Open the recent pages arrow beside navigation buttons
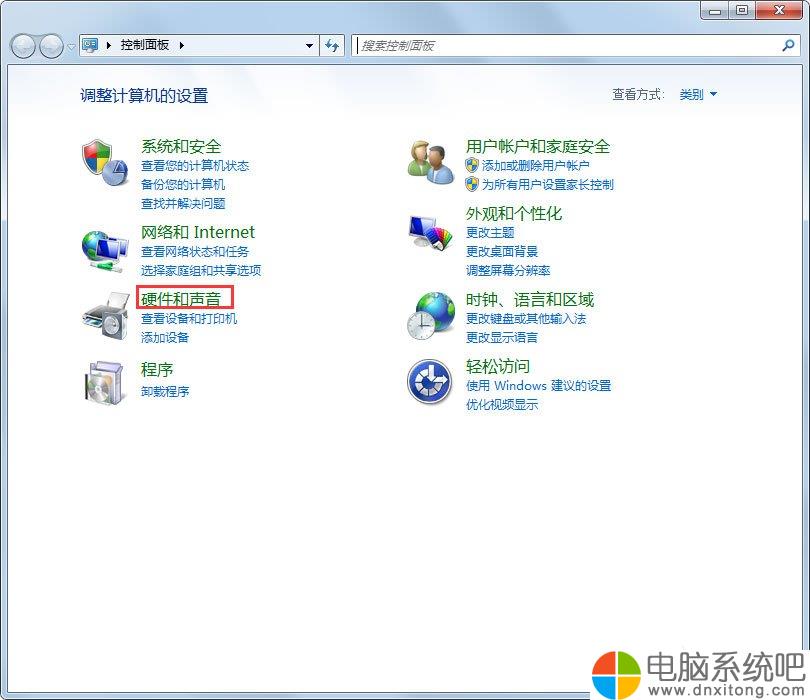This screenshot has height=700, width=810. click(x=71, y=46)
